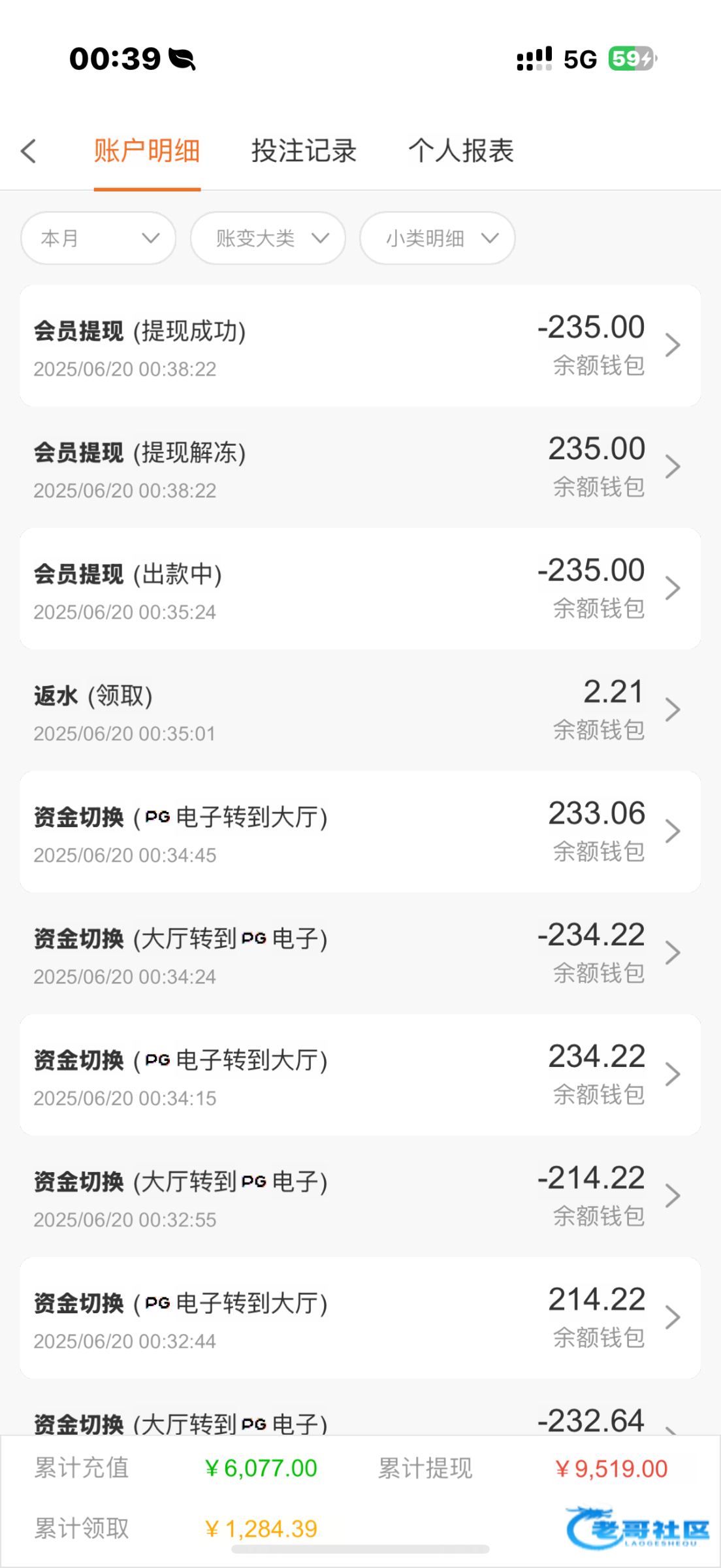Open the 账变大类 category dropdown
The width and height of the screenshot is (721, 1568).
tap(268, 238)
